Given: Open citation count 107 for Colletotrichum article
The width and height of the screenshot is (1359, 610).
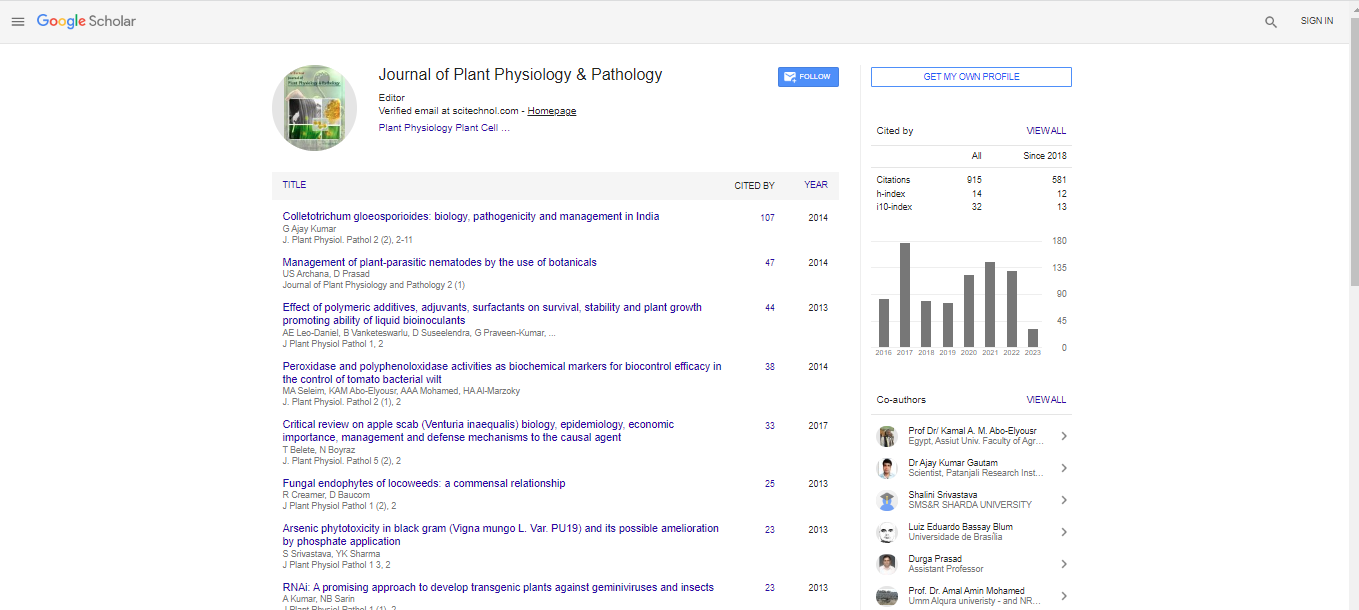Looking at the screenshot, I should [x=767, y=218].
